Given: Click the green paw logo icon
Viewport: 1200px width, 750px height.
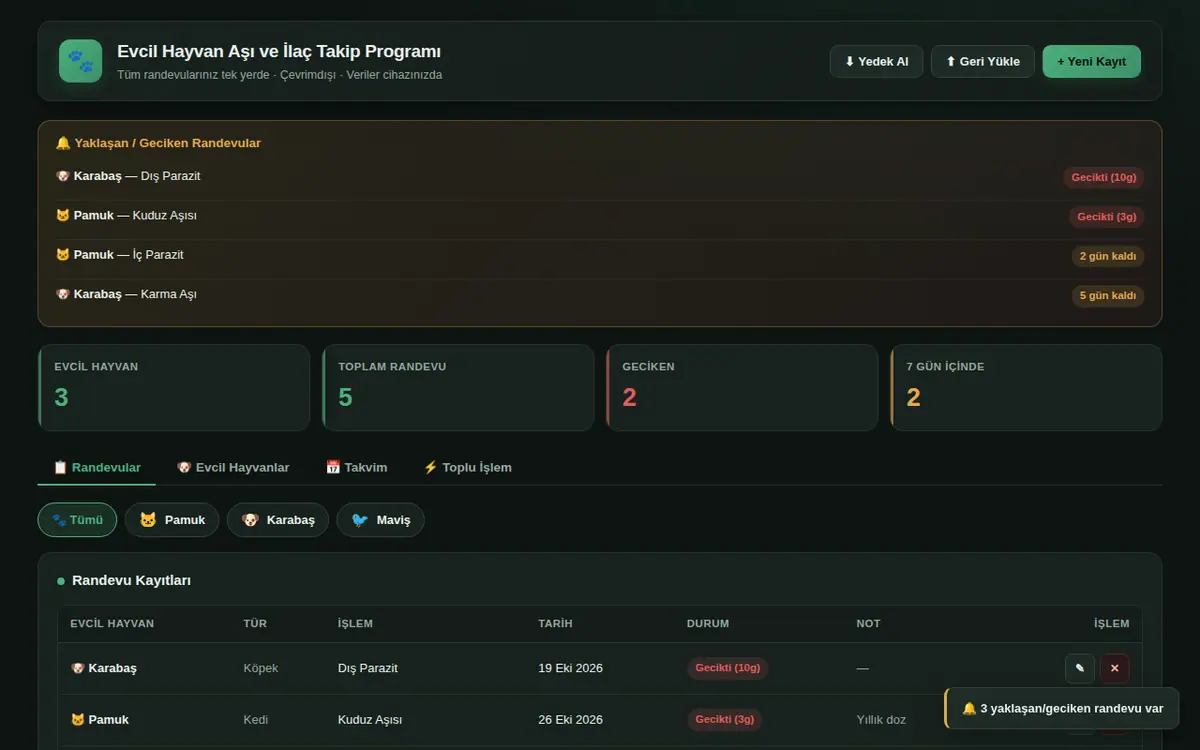Looking at the screenshot, I should click(x=80, y=61).
